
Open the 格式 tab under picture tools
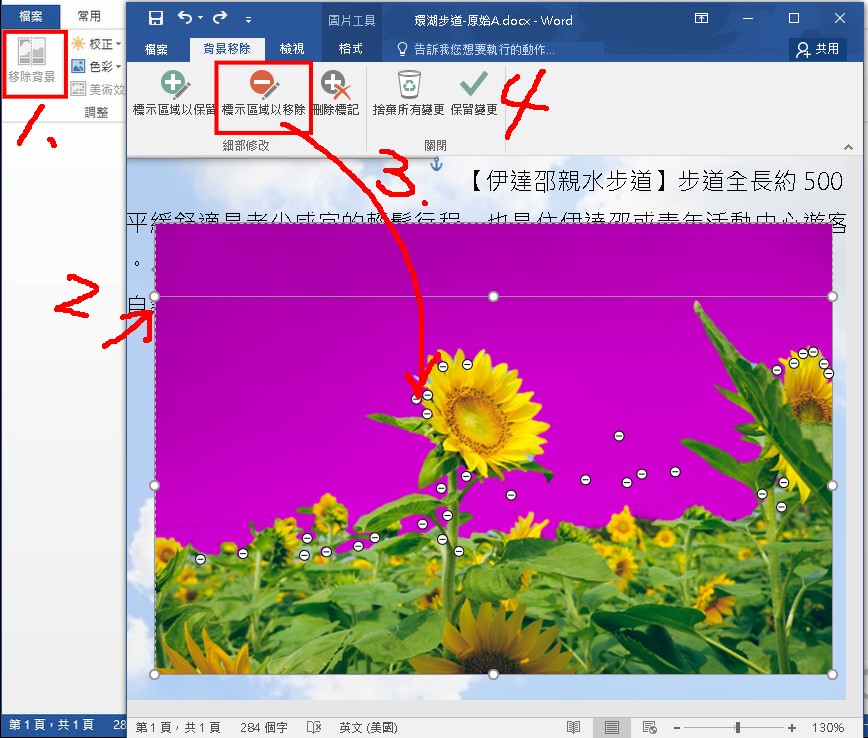(x=351, y=48)
